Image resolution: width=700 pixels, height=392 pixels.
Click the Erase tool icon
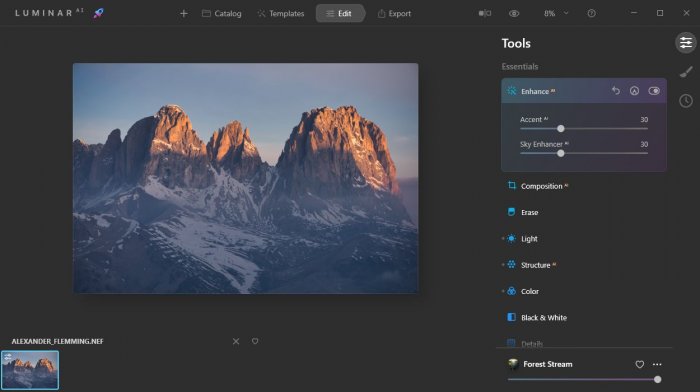pyautogui.click(x=512, y=212)
